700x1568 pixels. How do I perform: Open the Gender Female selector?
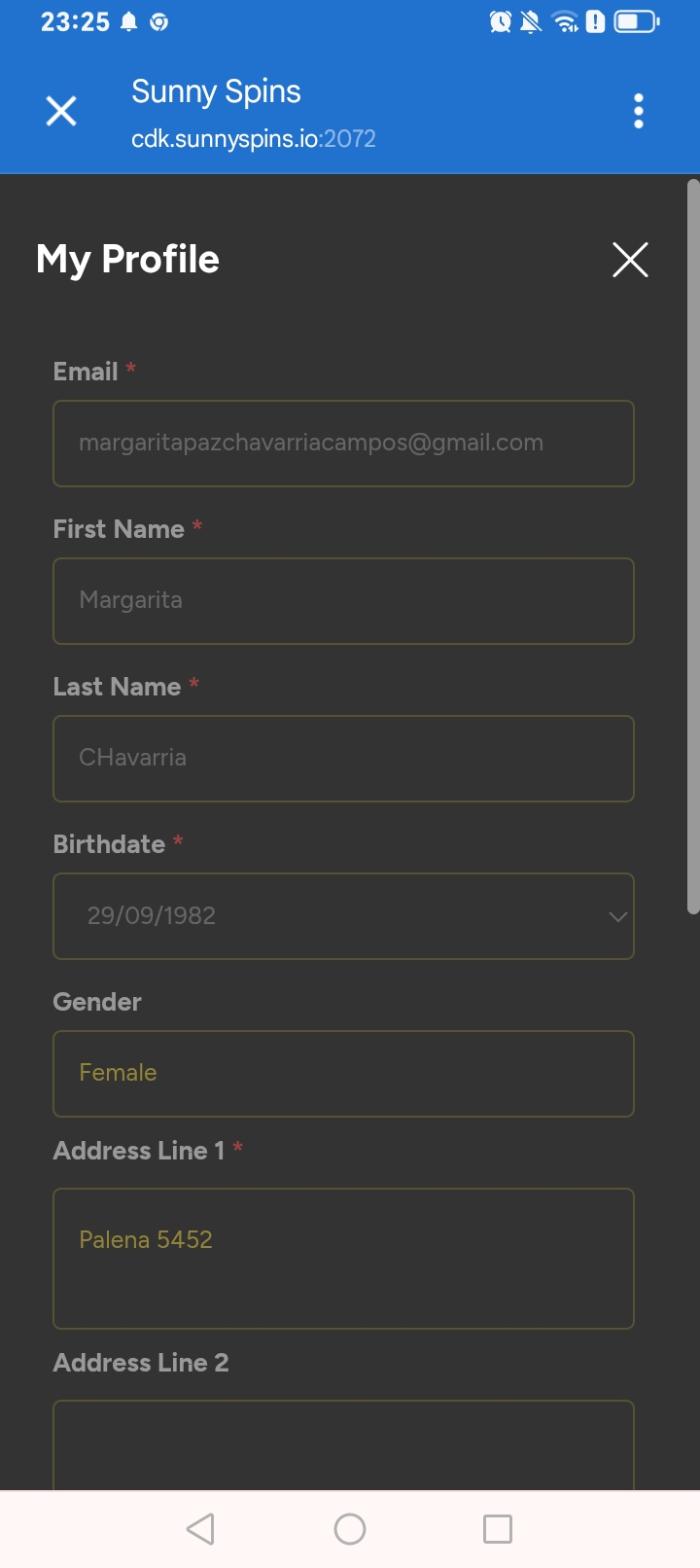click(x=343, y=1073)
